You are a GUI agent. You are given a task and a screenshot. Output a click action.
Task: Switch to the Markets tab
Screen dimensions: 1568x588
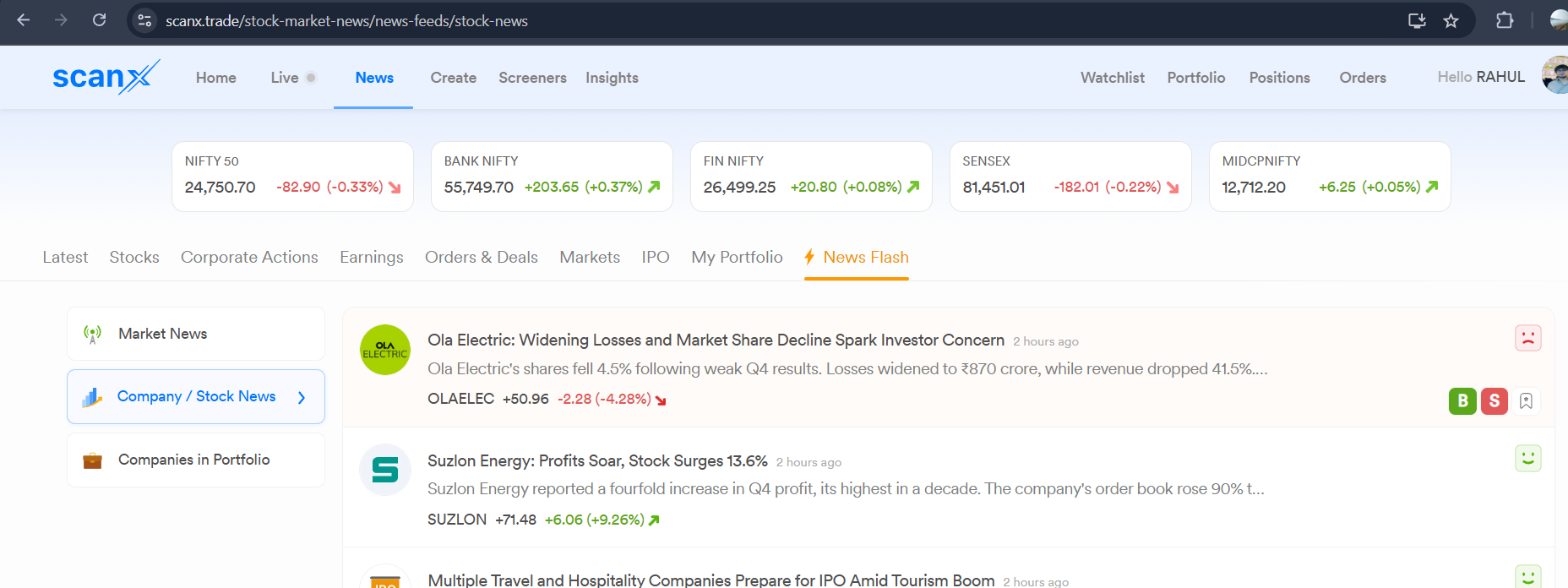[590, 257]
